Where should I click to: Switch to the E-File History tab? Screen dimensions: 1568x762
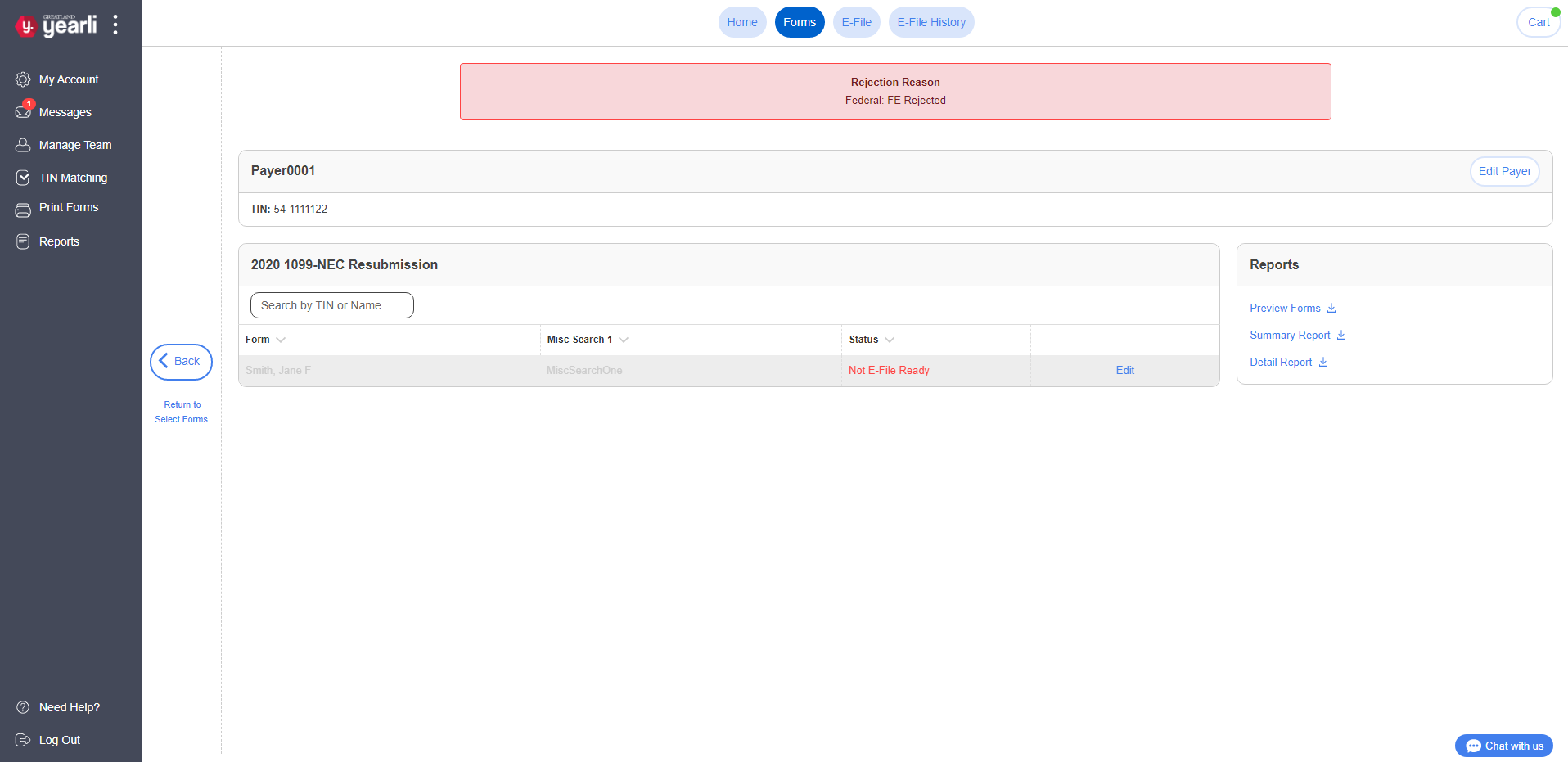pyautogui.click(x=931, y=22)
